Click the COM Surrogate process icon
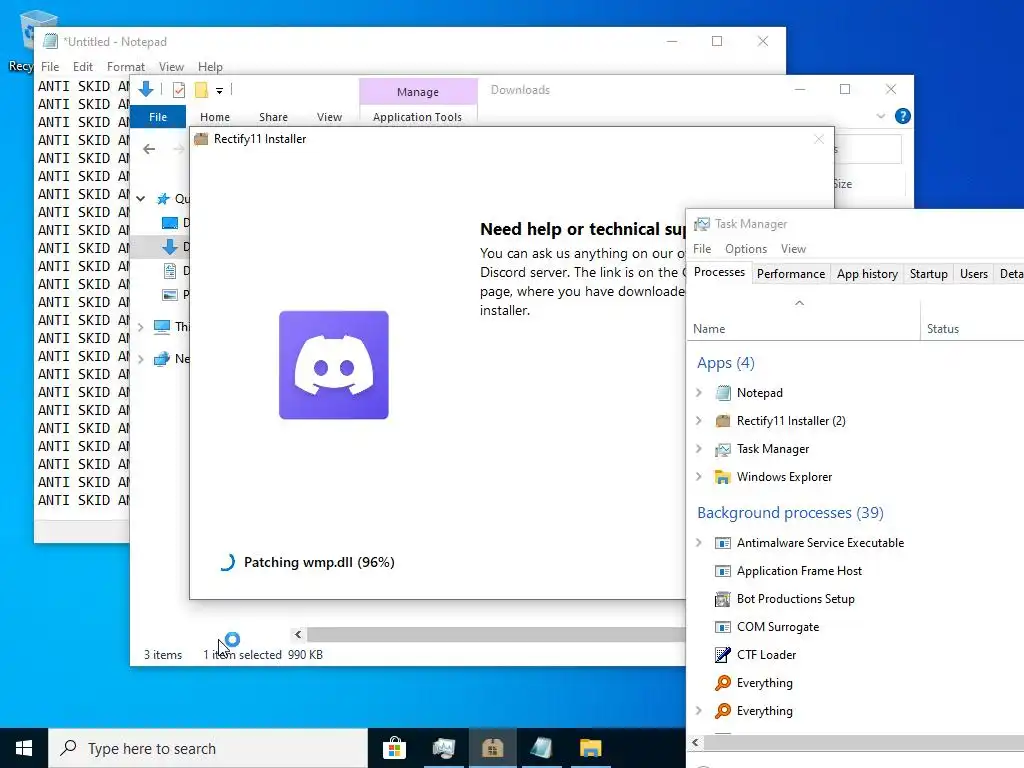This screenshot has width=1024, height=768. tap(723, 627)
